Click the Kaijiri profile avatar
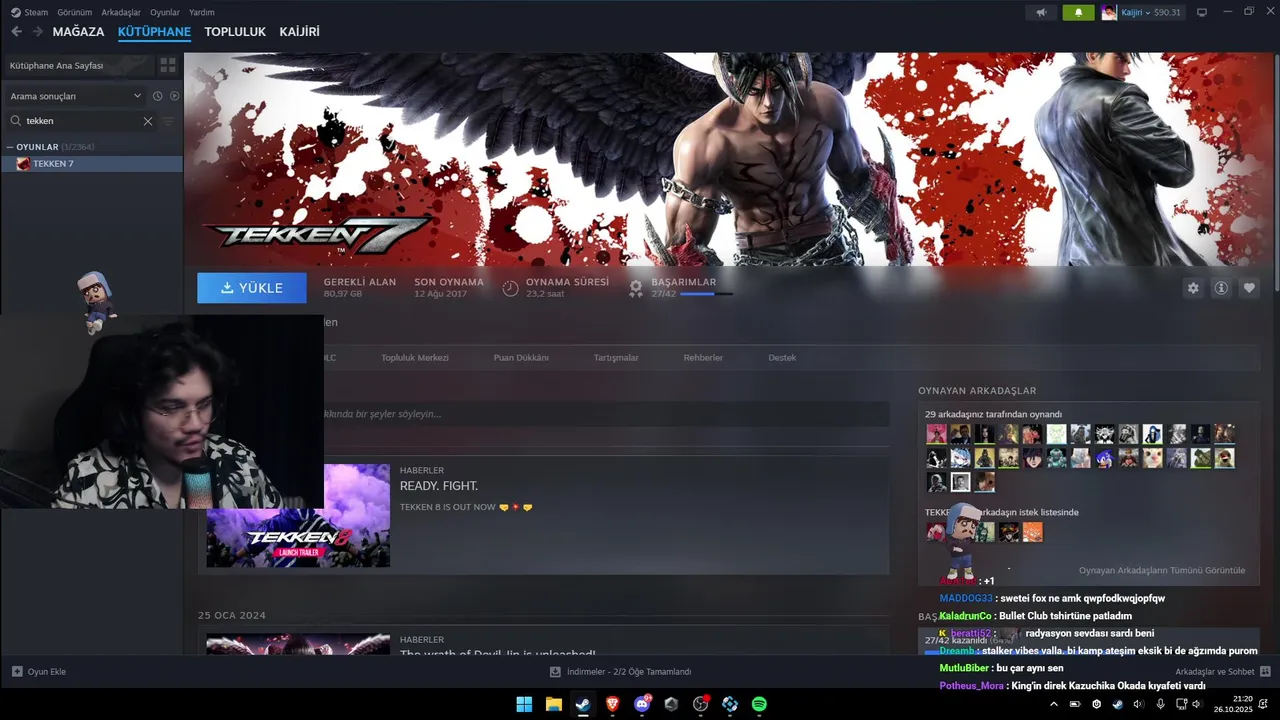Screen dimensions: 1280x720 [x=1109, y=12]
